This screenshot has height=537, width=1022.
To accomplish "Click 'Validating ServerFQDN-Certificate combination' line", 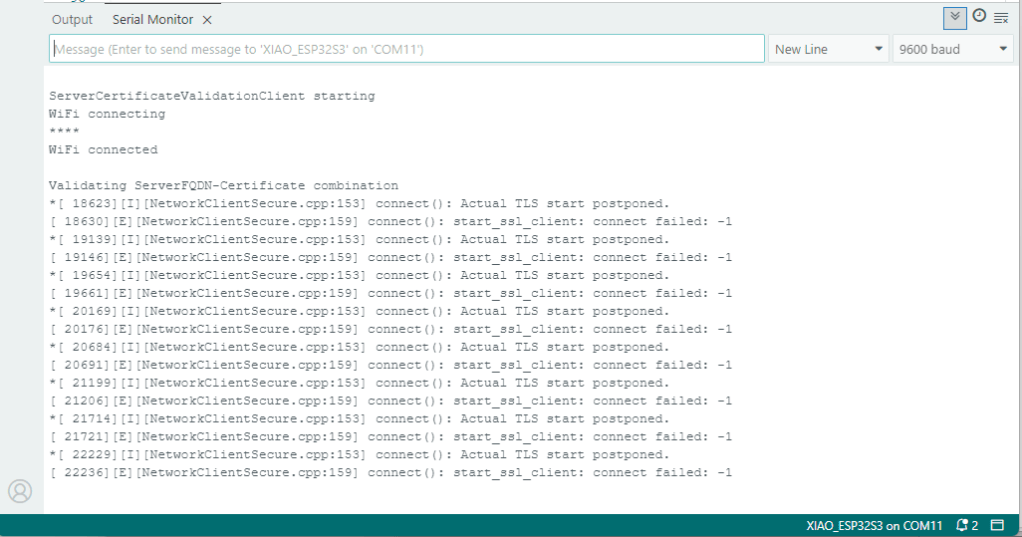I will point(223,186).
